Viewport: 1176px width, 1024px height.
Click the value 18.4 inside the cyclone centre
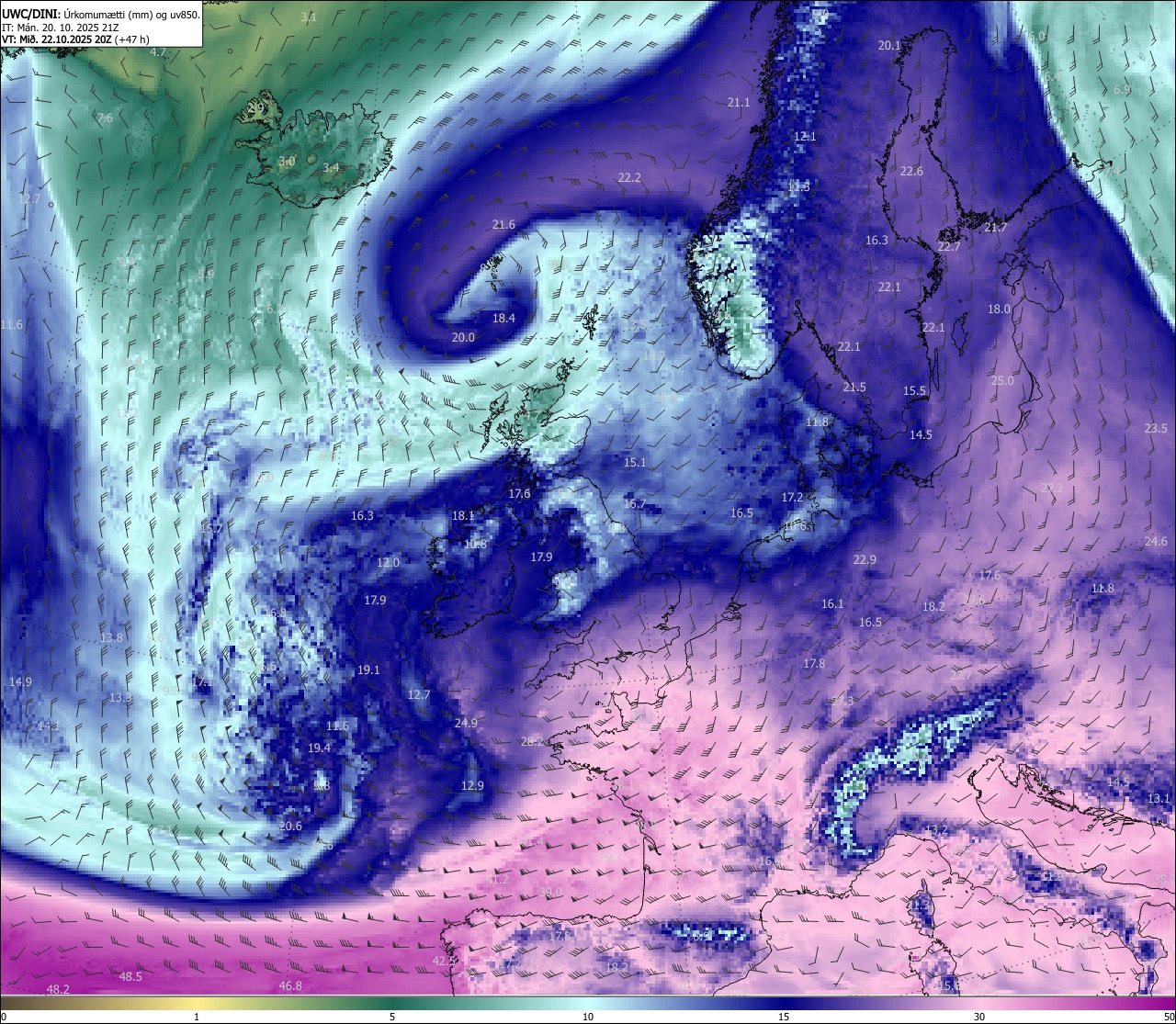tap(503, 318)
